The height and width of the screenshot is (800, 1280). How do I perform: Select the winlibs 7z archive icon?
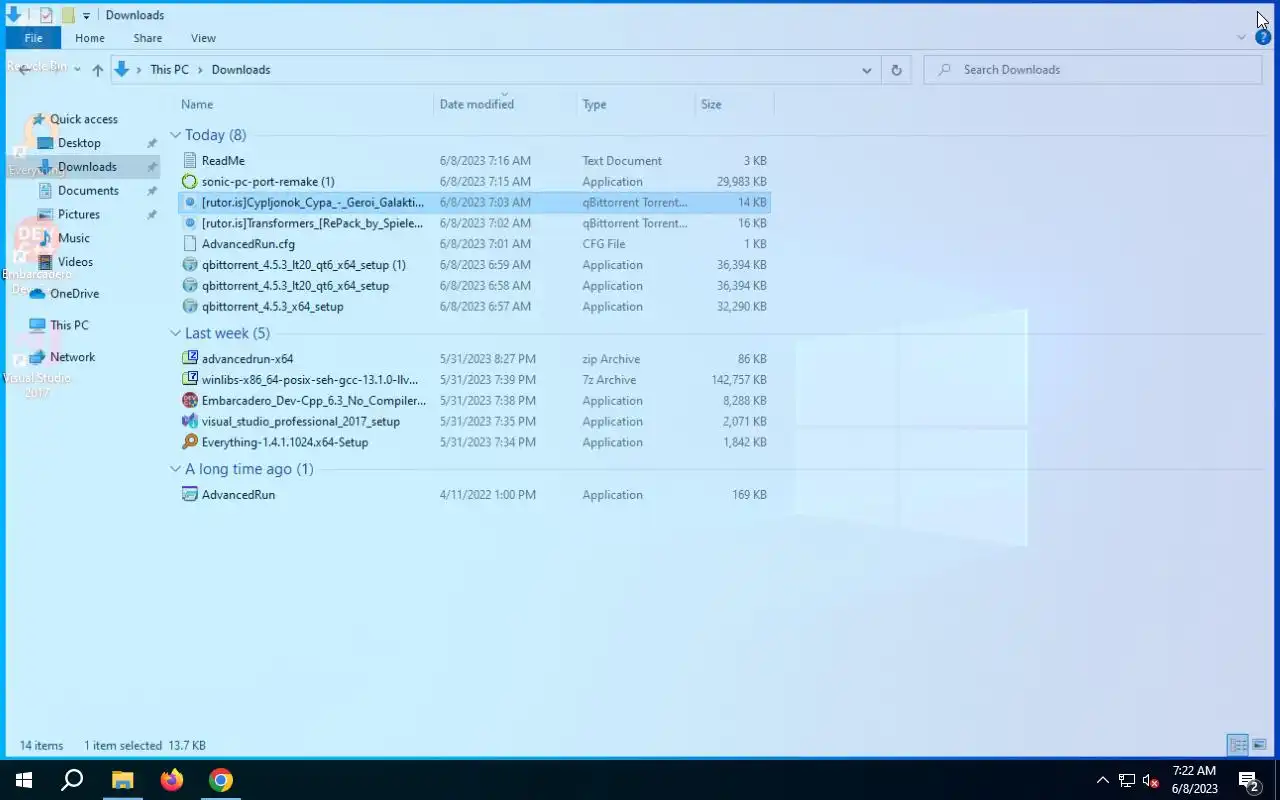click(190, 379)
